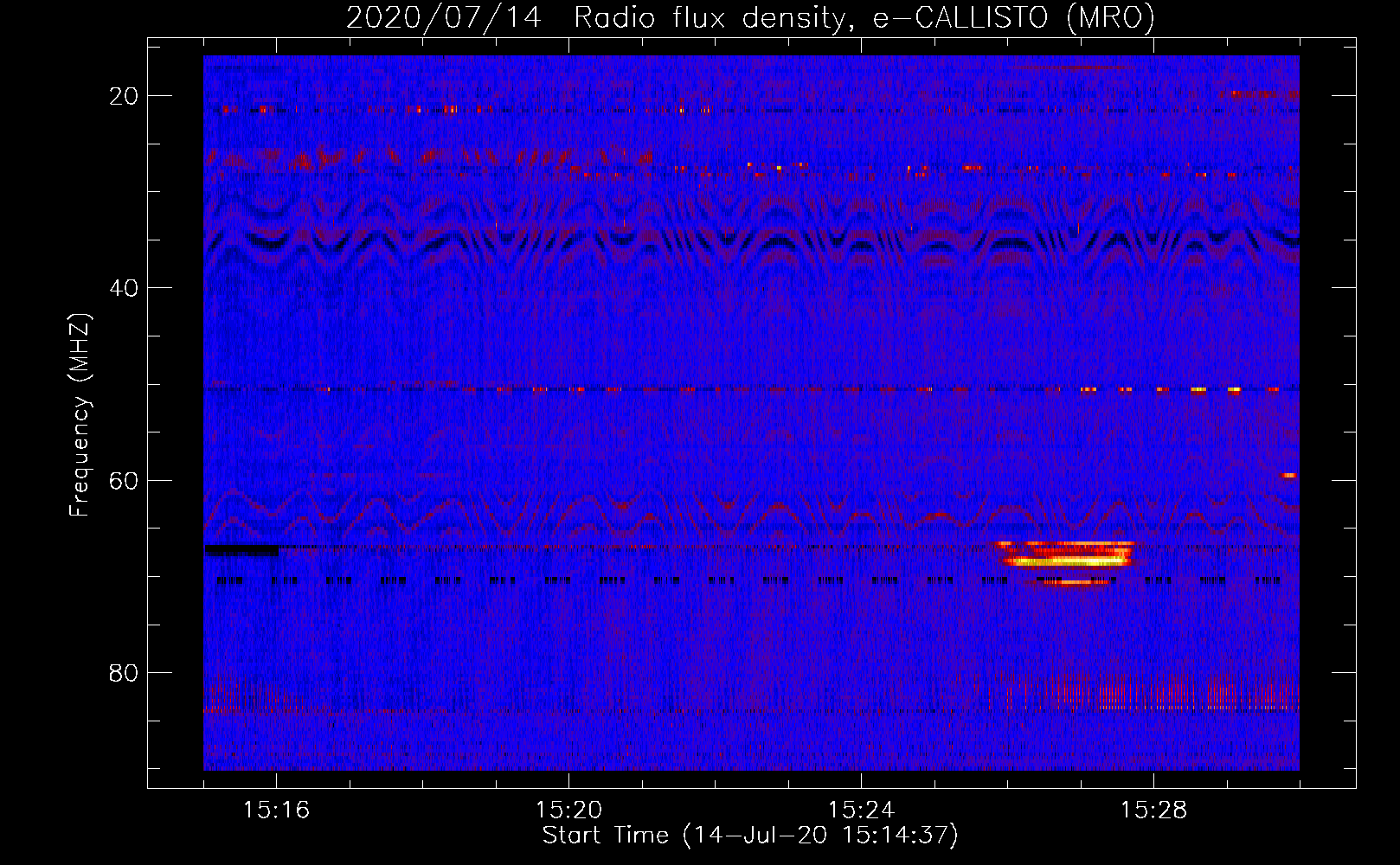Viewport: 1400px width, 865px height.
Task: Click the 80 MHz frequency tick label
Action: (124, 672)
